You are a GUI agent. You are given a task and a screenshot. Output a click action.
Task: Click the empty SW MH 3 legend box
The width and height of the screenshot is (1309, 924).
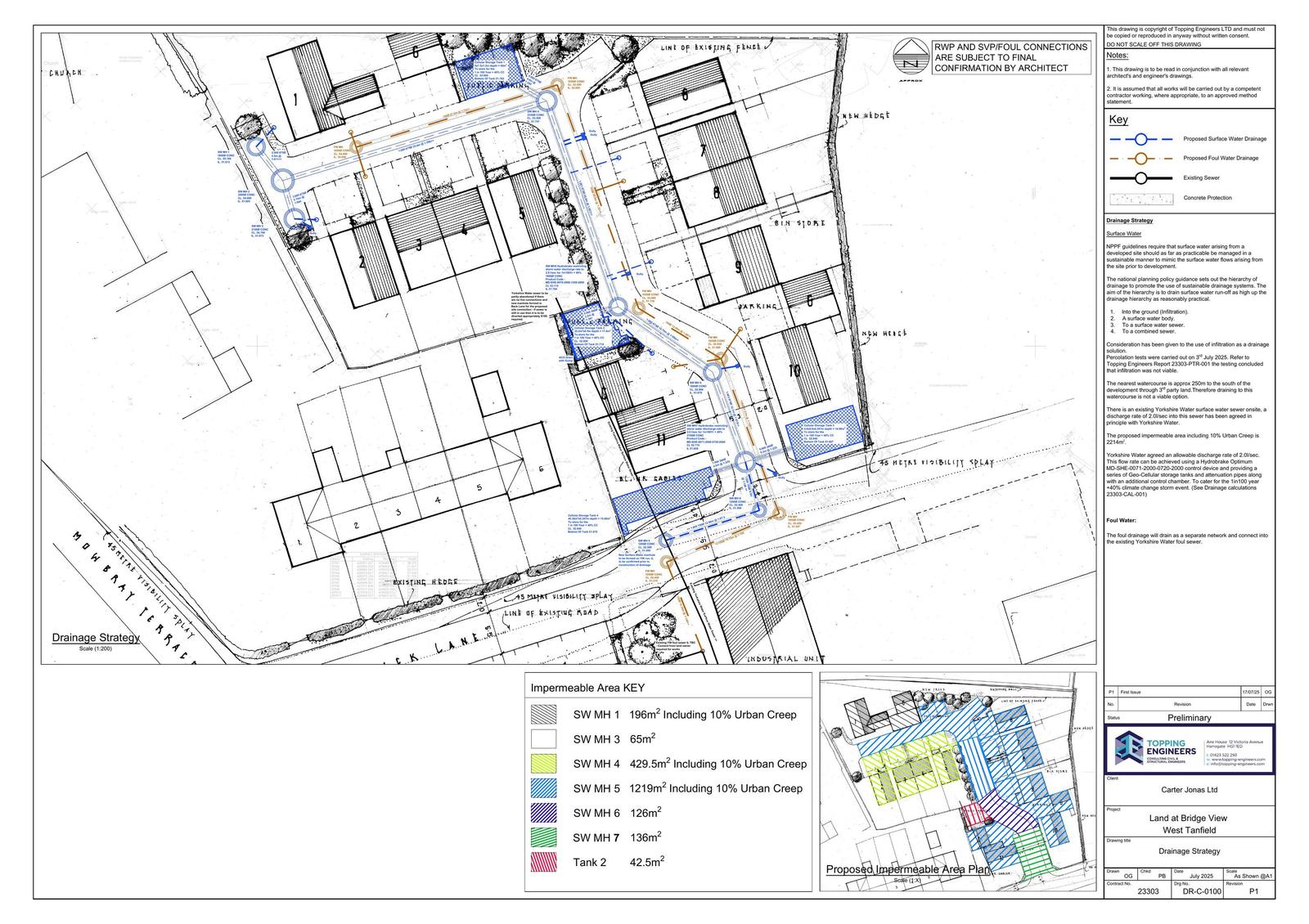tap(543, 739)
